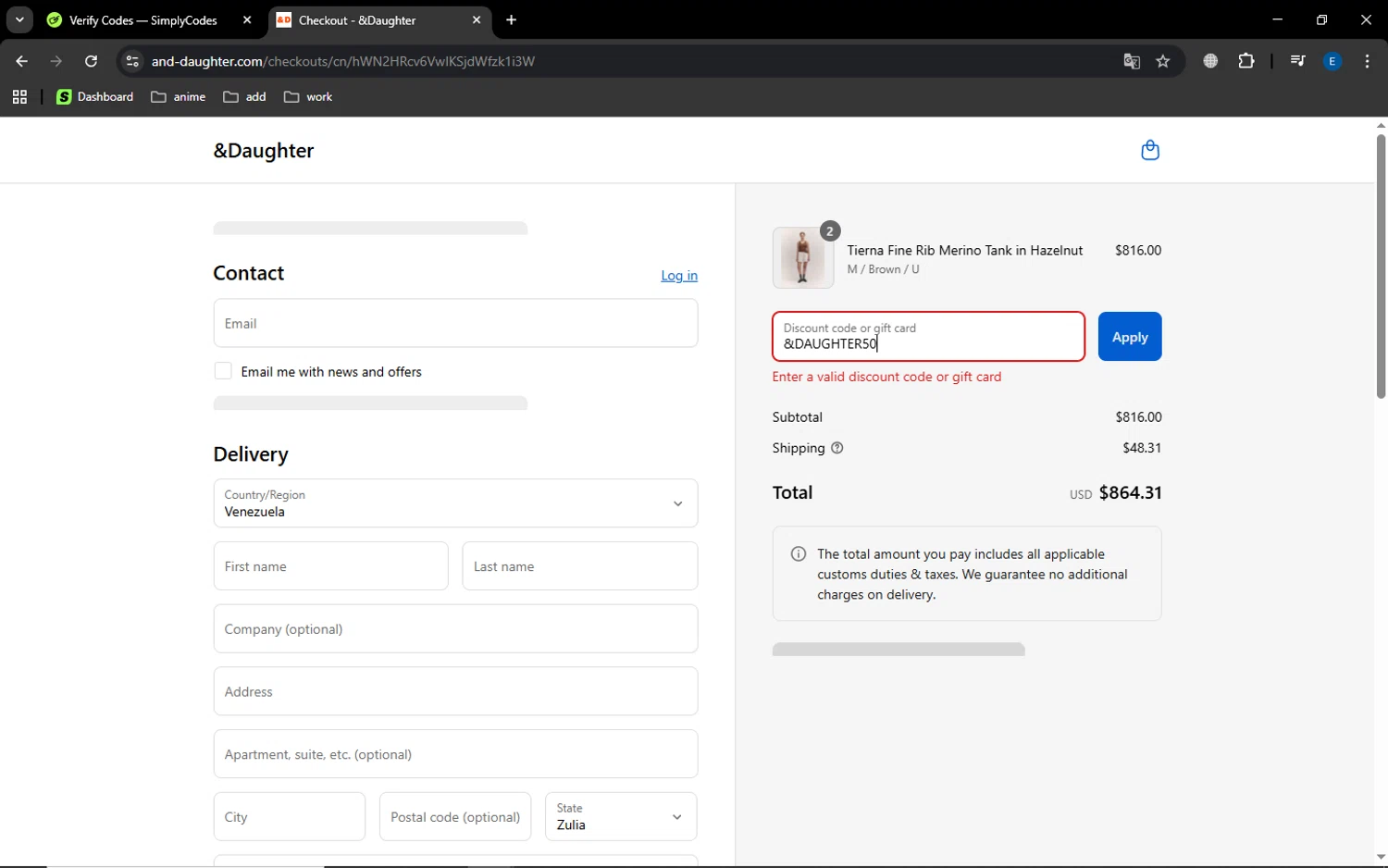Click the City field
Screen dimensions: 1388x868
click(290, 816)
